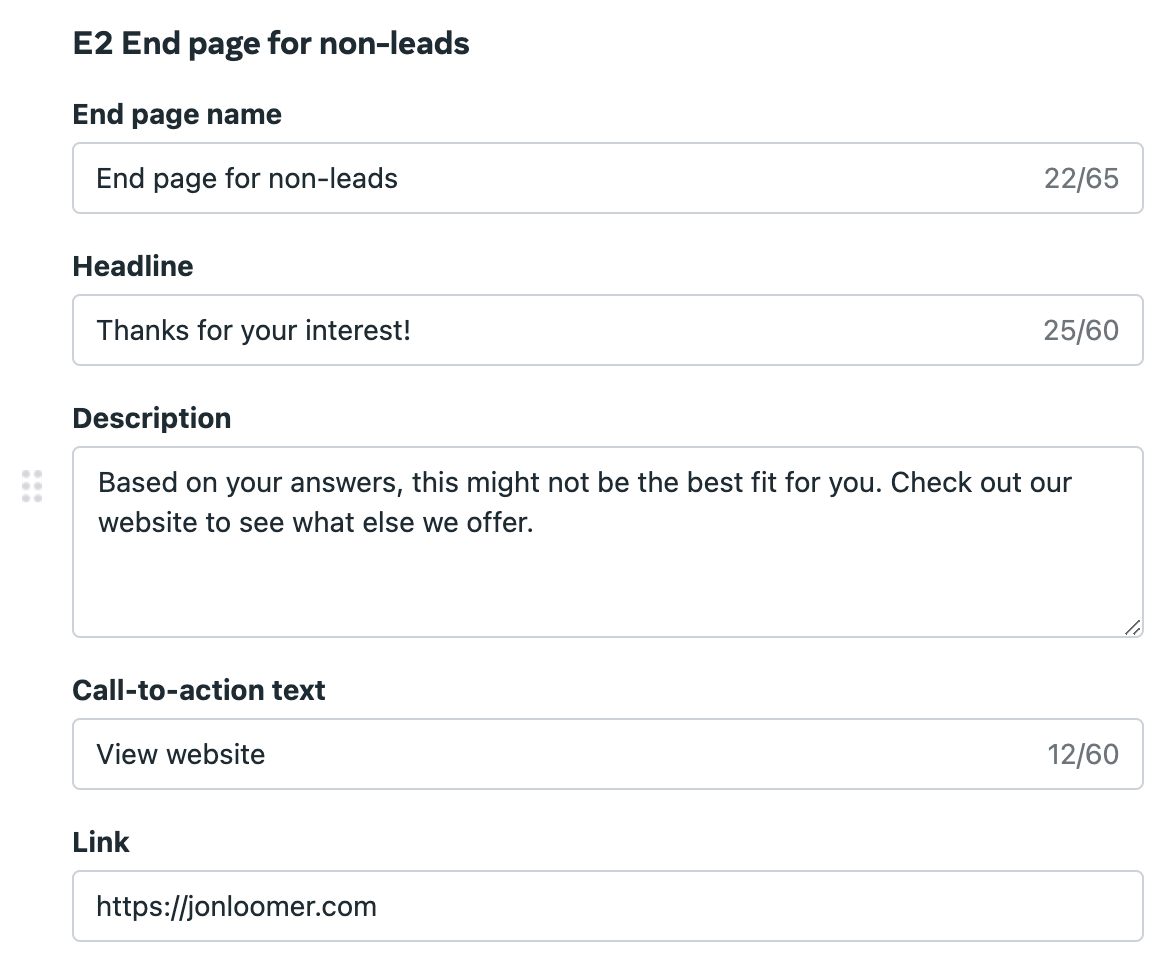Click the "Thanks for your interest!" headline text

pyautogui.click(x=254, y=330)
